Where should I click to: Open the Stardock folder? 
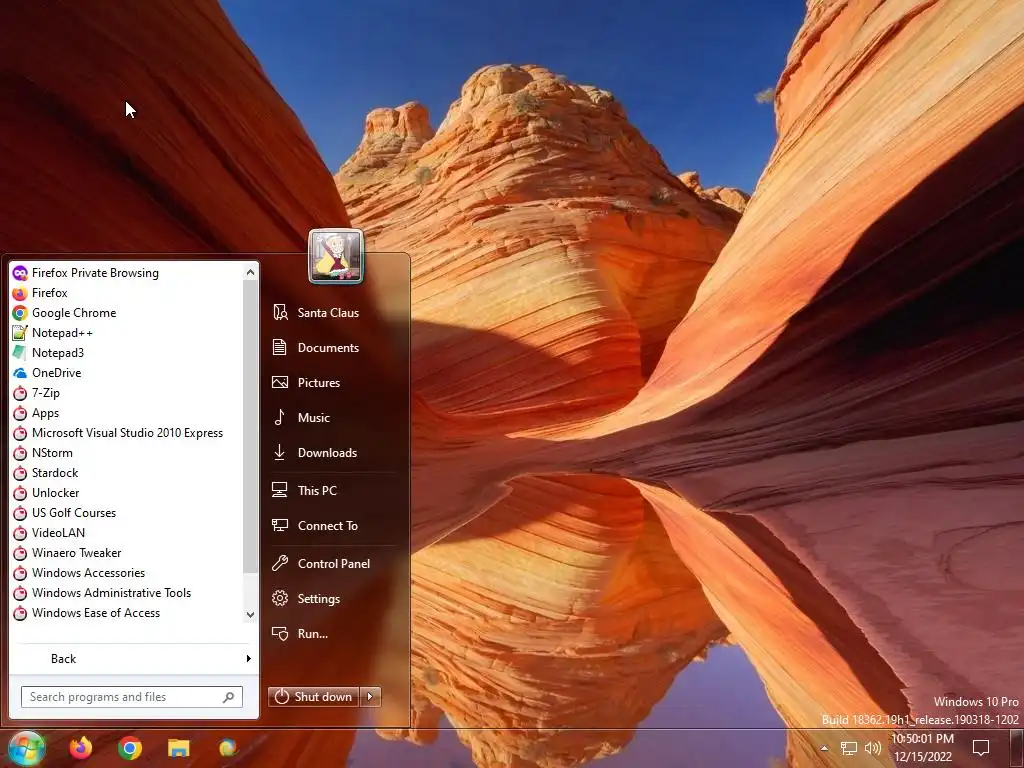click(126, 473)
